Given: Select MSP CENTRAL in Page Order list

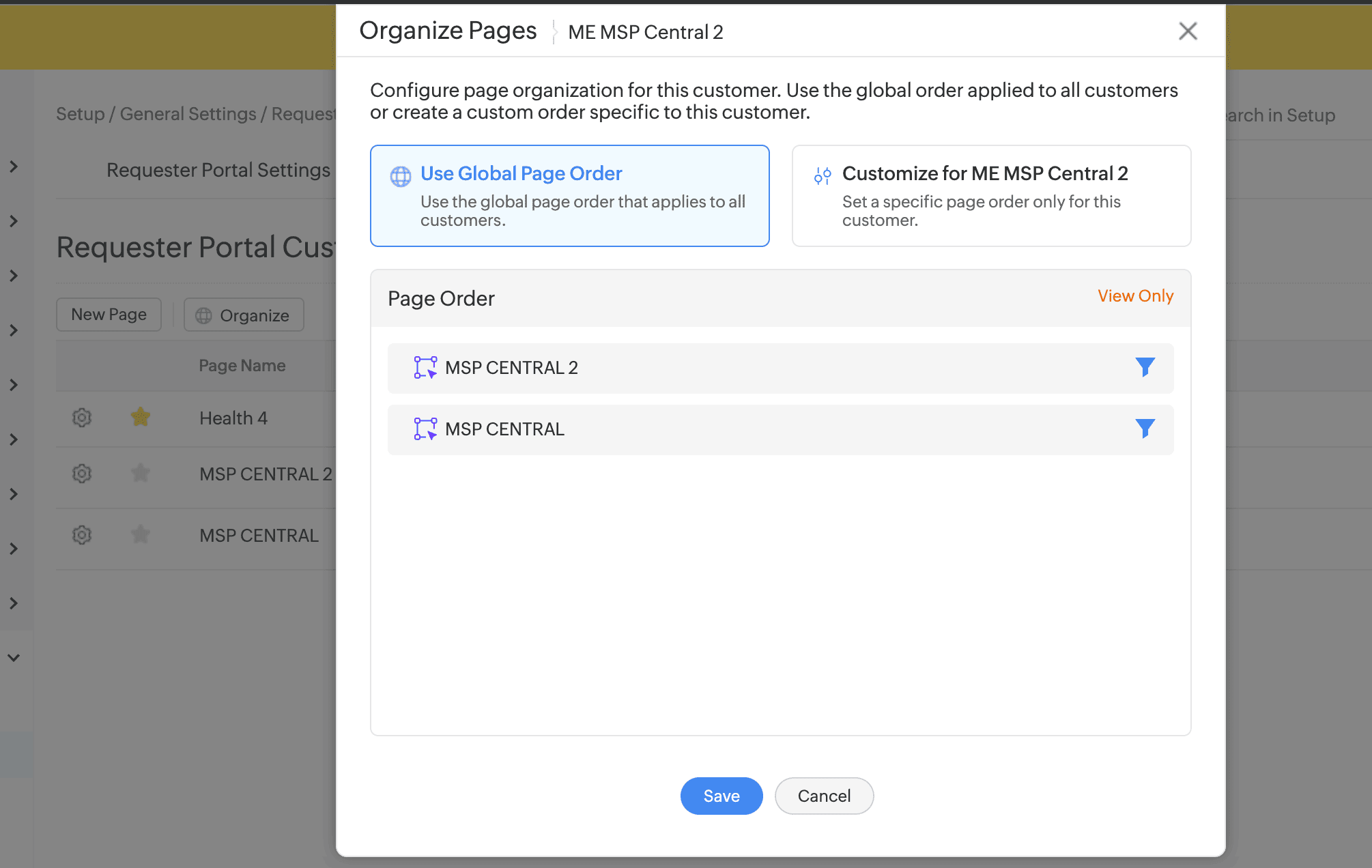Looking at the screenshot, I should tap(780, 430).
